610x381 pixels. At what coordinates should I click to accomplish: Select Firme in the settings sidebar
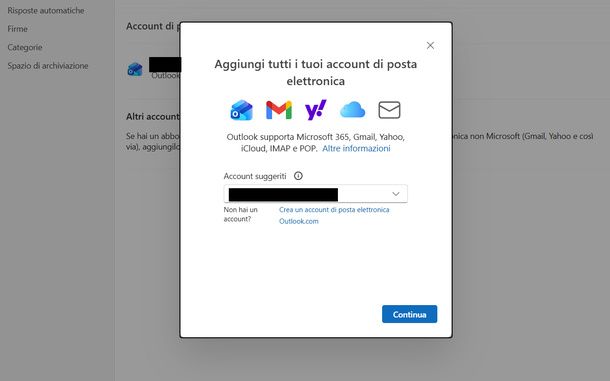coord(18,29)
